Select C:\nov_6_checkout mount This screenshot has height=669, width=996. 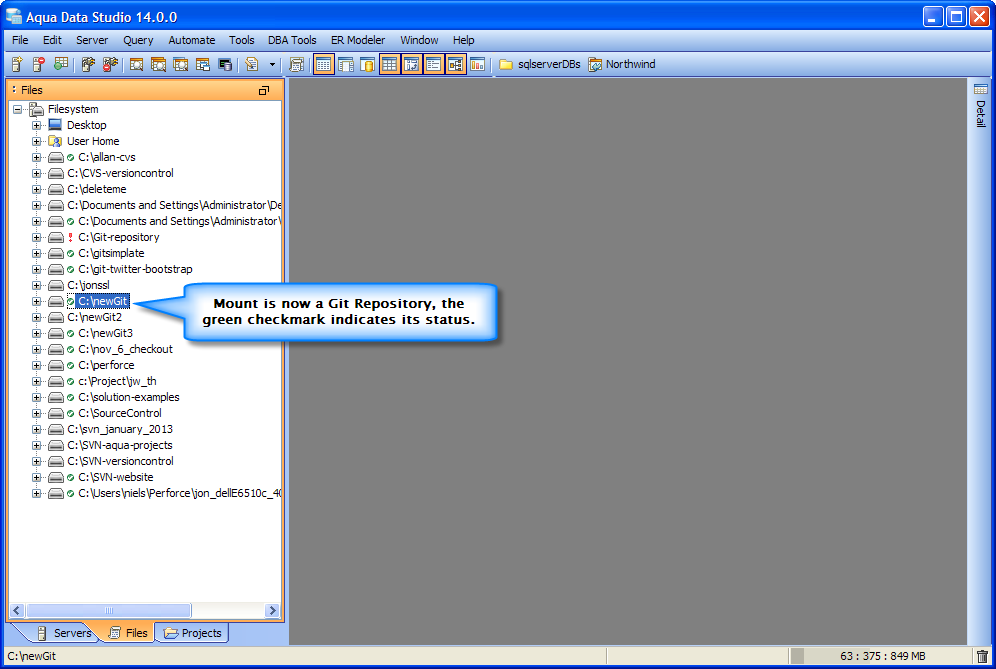coord(125,349)
